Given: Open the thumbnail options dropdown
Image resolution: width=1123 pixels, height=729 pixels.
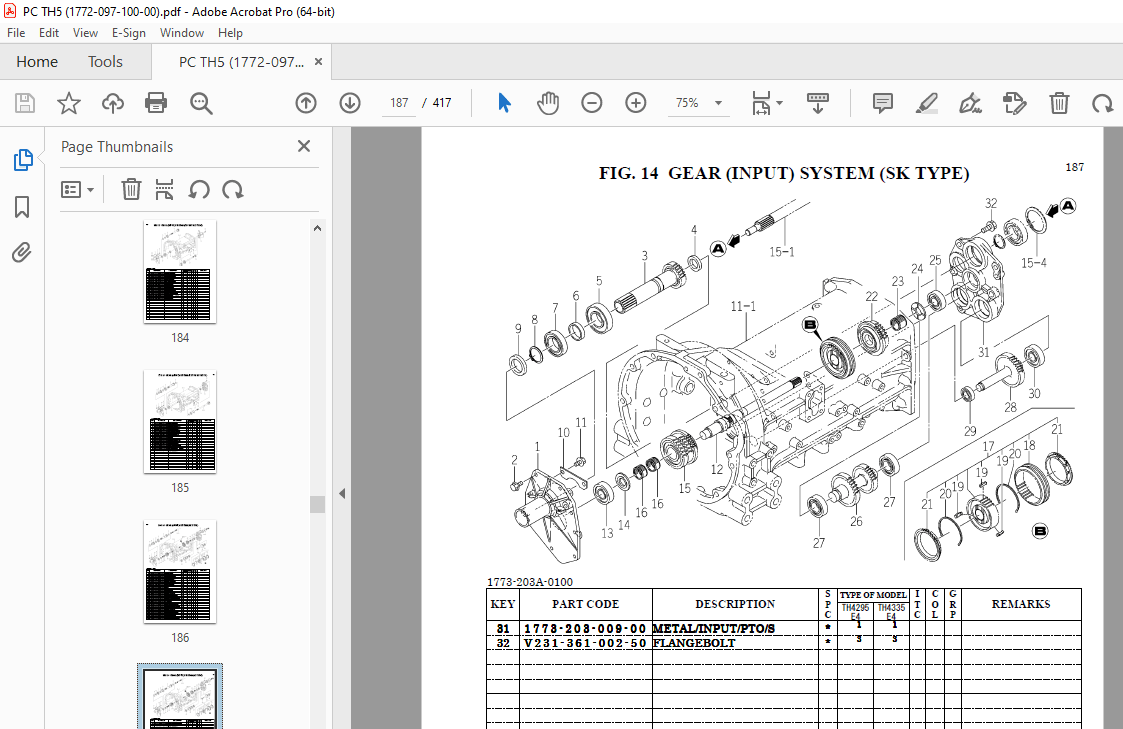Looking at the screenshot, I should pyautogui.click(x=78, y=189).
